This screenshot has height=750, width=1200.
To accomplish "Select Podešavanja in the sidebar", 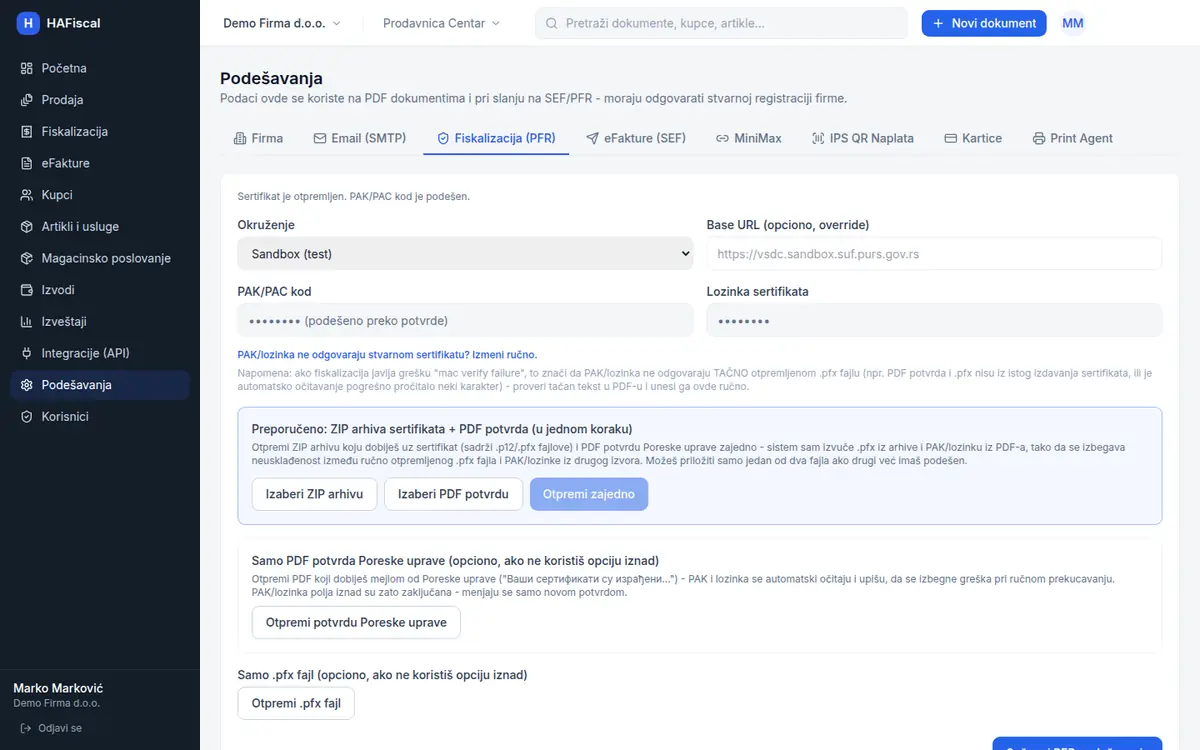I will tap(100, 385).
